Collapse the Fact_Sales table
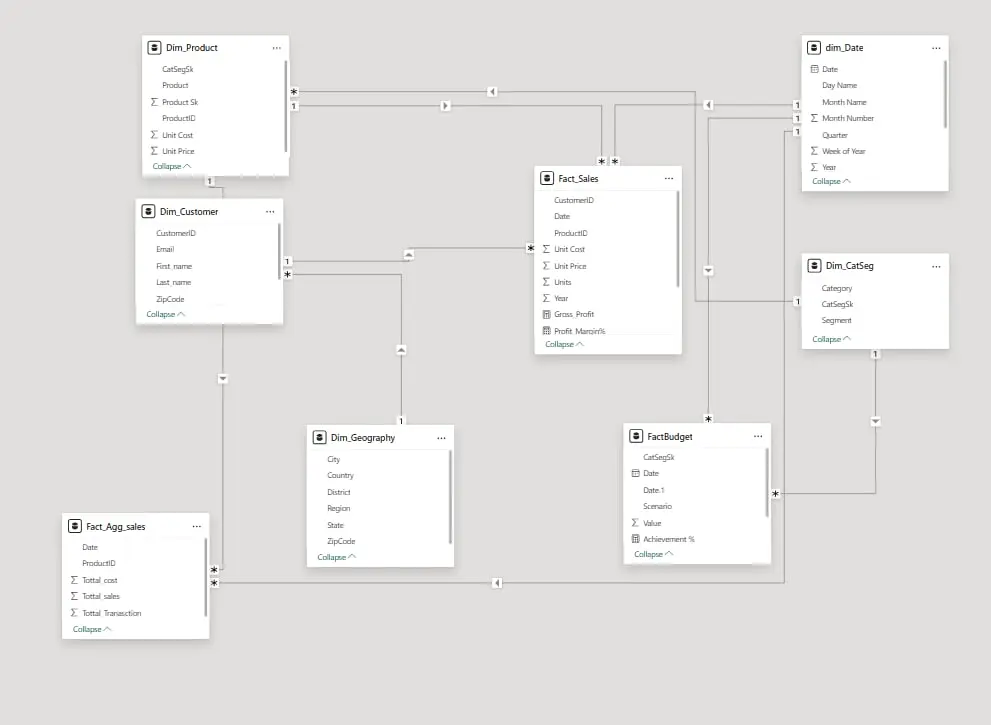This screenshot has height=725, width=991. click(x=564, y=344)
